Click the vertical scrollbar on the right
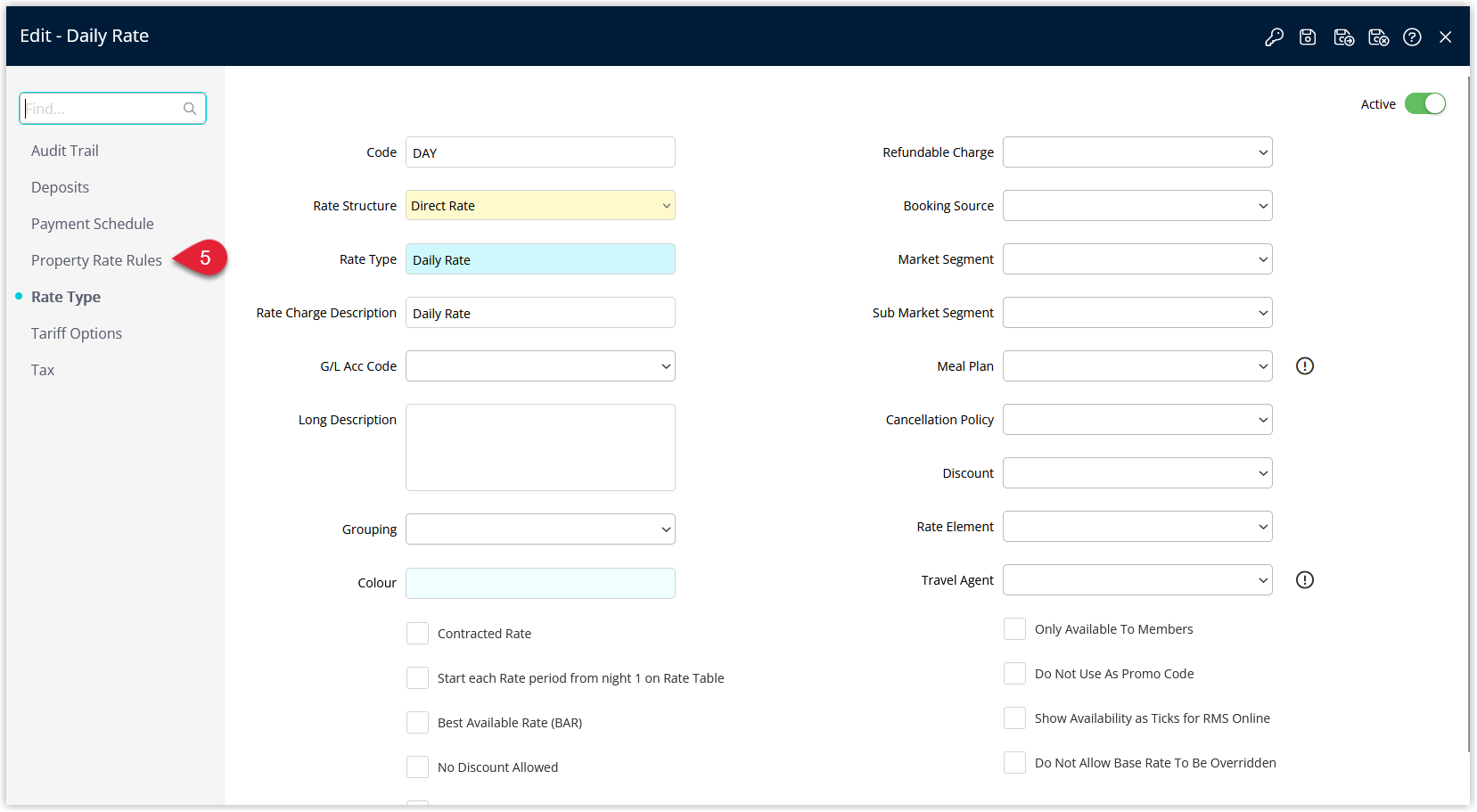 [1470, 414]
